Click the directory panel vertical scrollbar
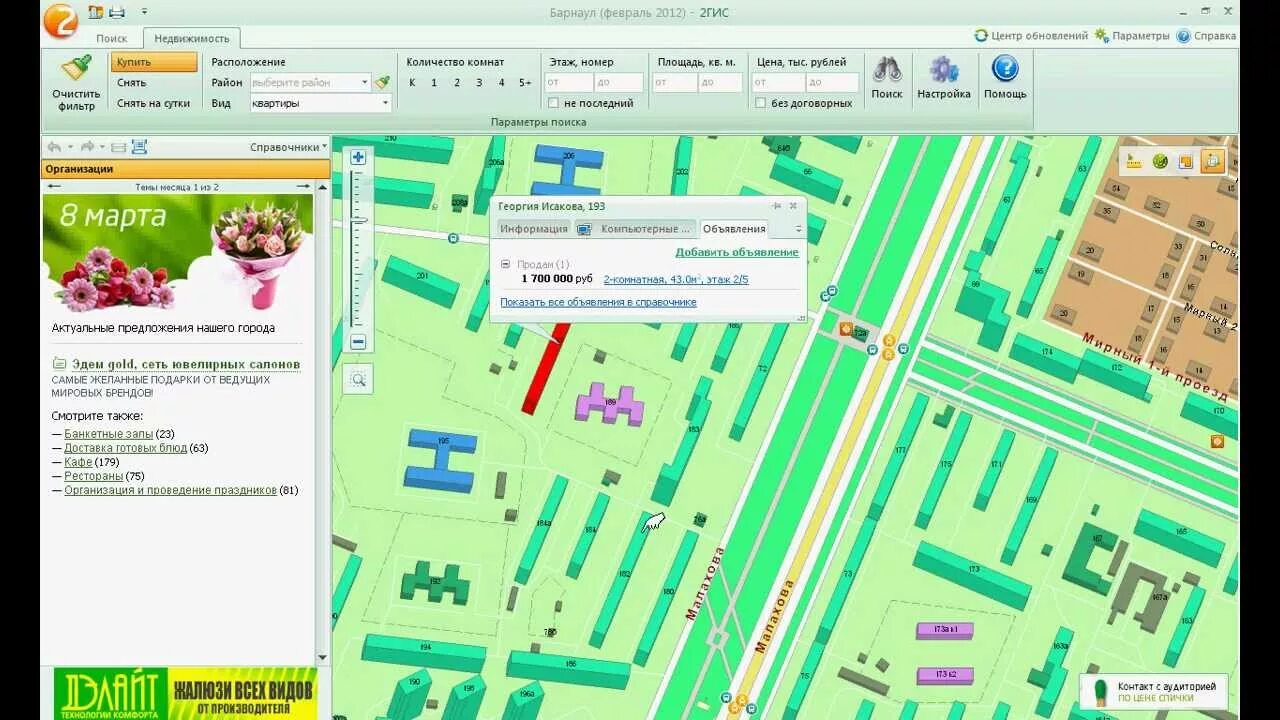 click(322, 420)
